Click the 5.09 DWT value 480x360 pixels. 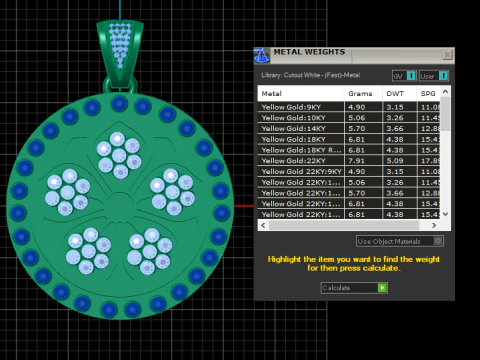coord(395,161)
